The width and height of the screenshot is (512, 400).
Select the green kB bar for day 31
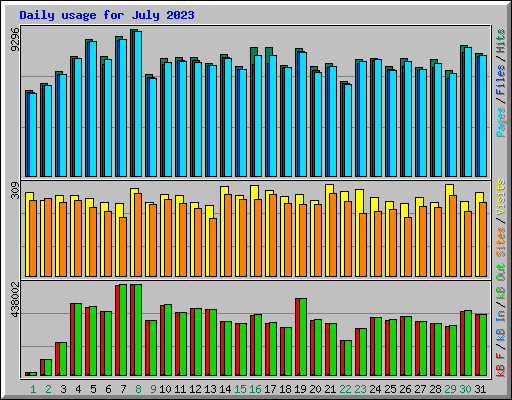(483, 345)
